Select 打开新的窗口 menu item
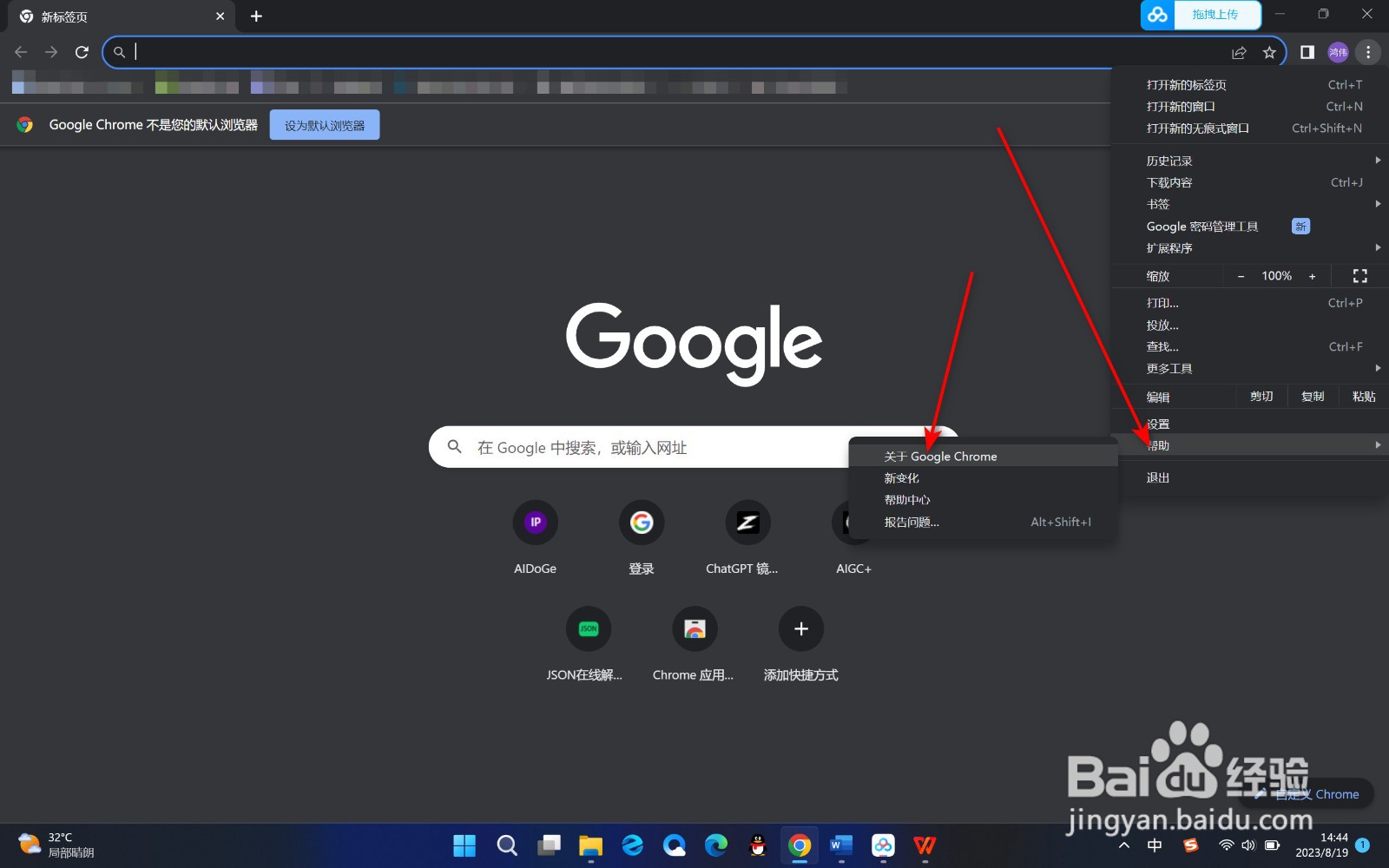Image resolution: width=1389 pixels, height=868 pixels. [x=1250, y=107]
